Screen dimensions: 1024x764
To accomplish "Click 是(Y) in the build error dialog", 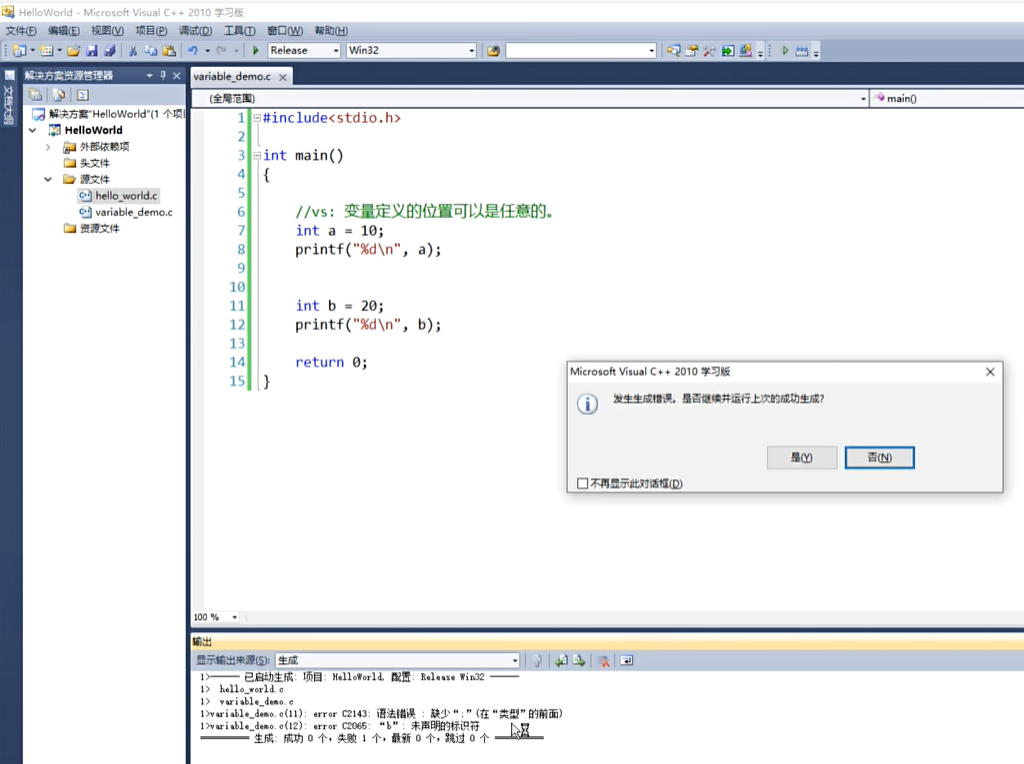I will pyautogui.click(x=802, y=458).
